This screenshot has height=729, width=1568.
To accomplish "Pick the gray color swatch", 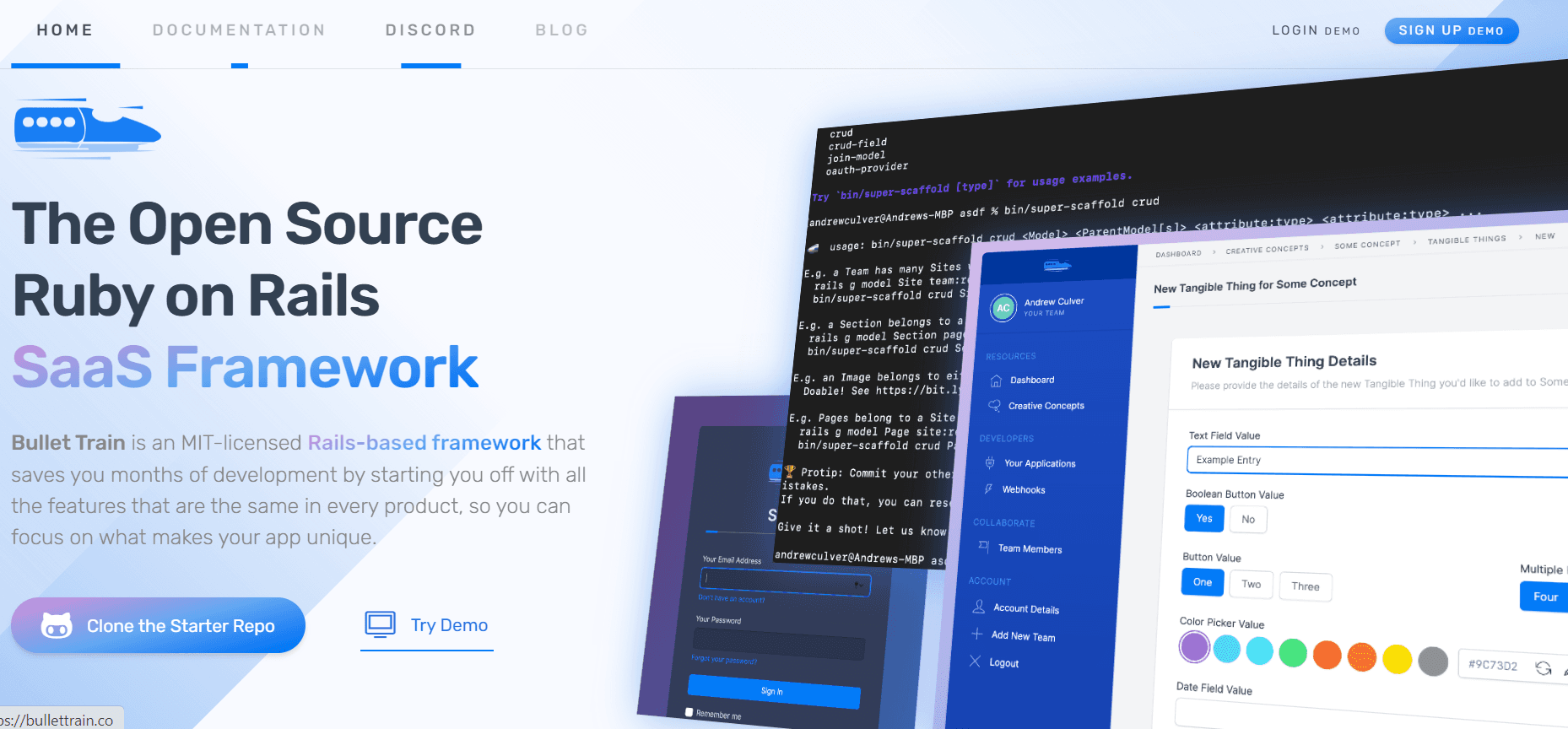I will 1432,661.
